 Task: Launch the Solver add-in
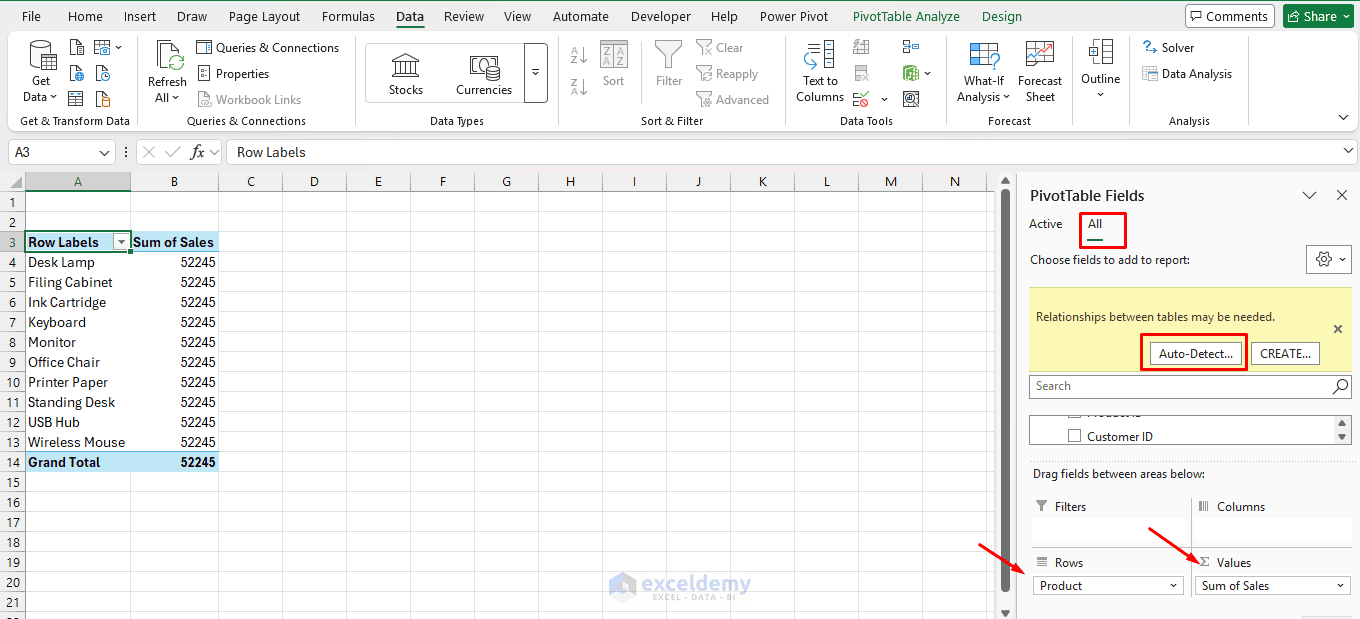click(1168, 47)
